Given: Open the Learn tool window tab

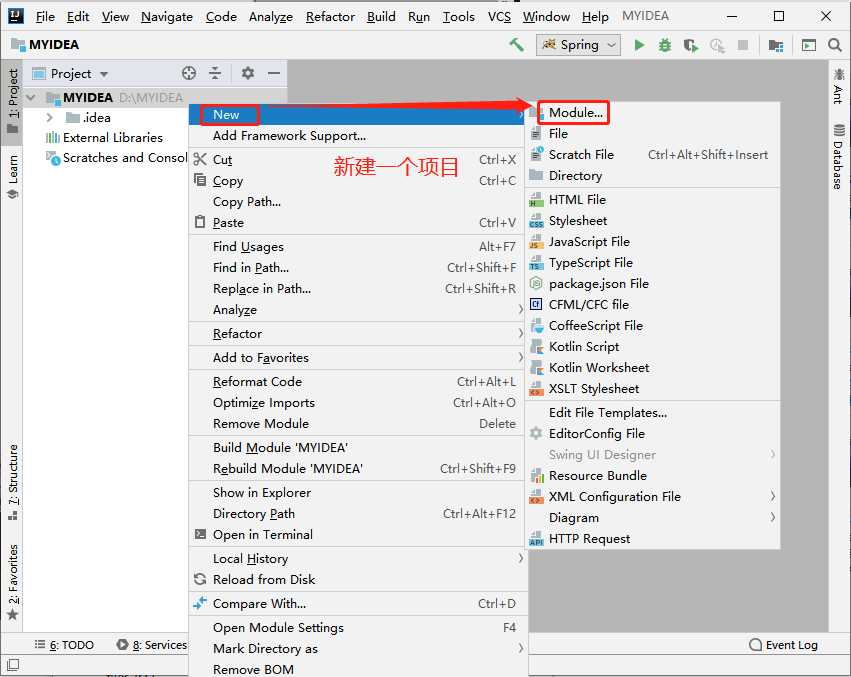Looking at the screenshot, I should point(13,177).
